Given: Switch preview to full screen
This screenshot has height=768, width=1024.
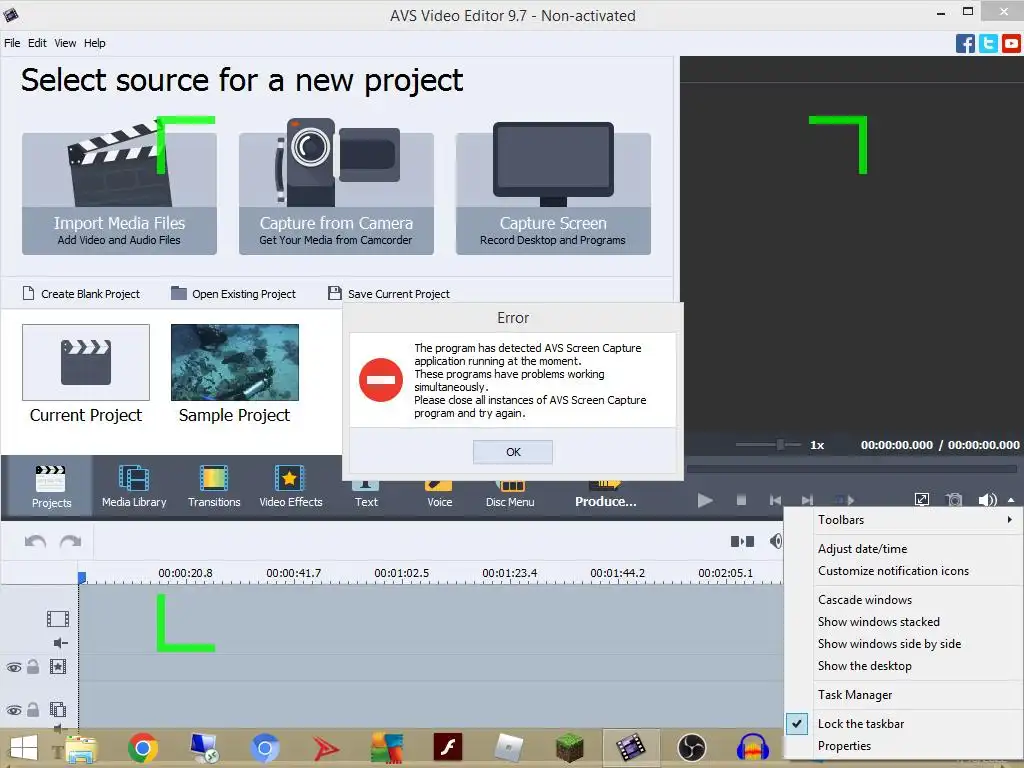Looking at the screenshot, I should point(921,500).
